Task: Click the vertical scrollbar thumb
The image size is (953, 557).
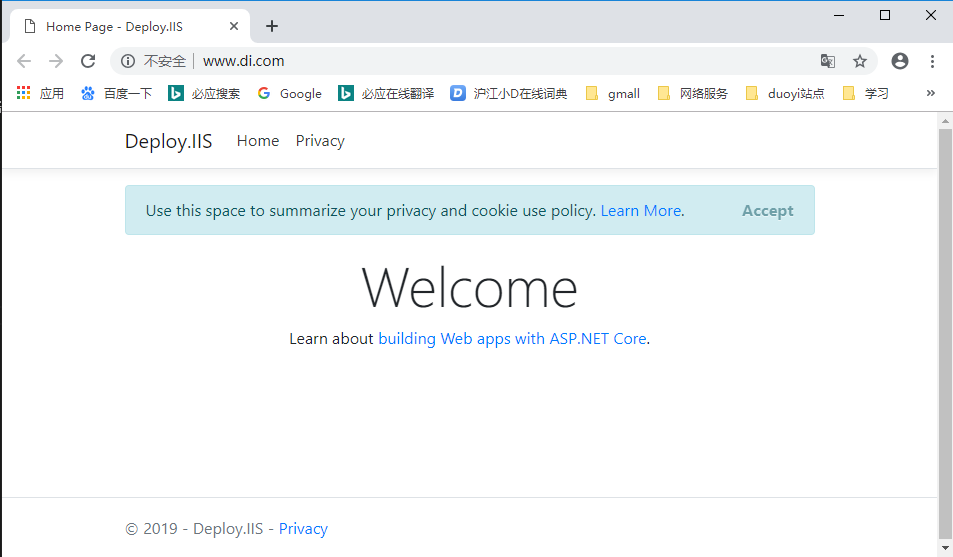Action: (x=945, y=332)
